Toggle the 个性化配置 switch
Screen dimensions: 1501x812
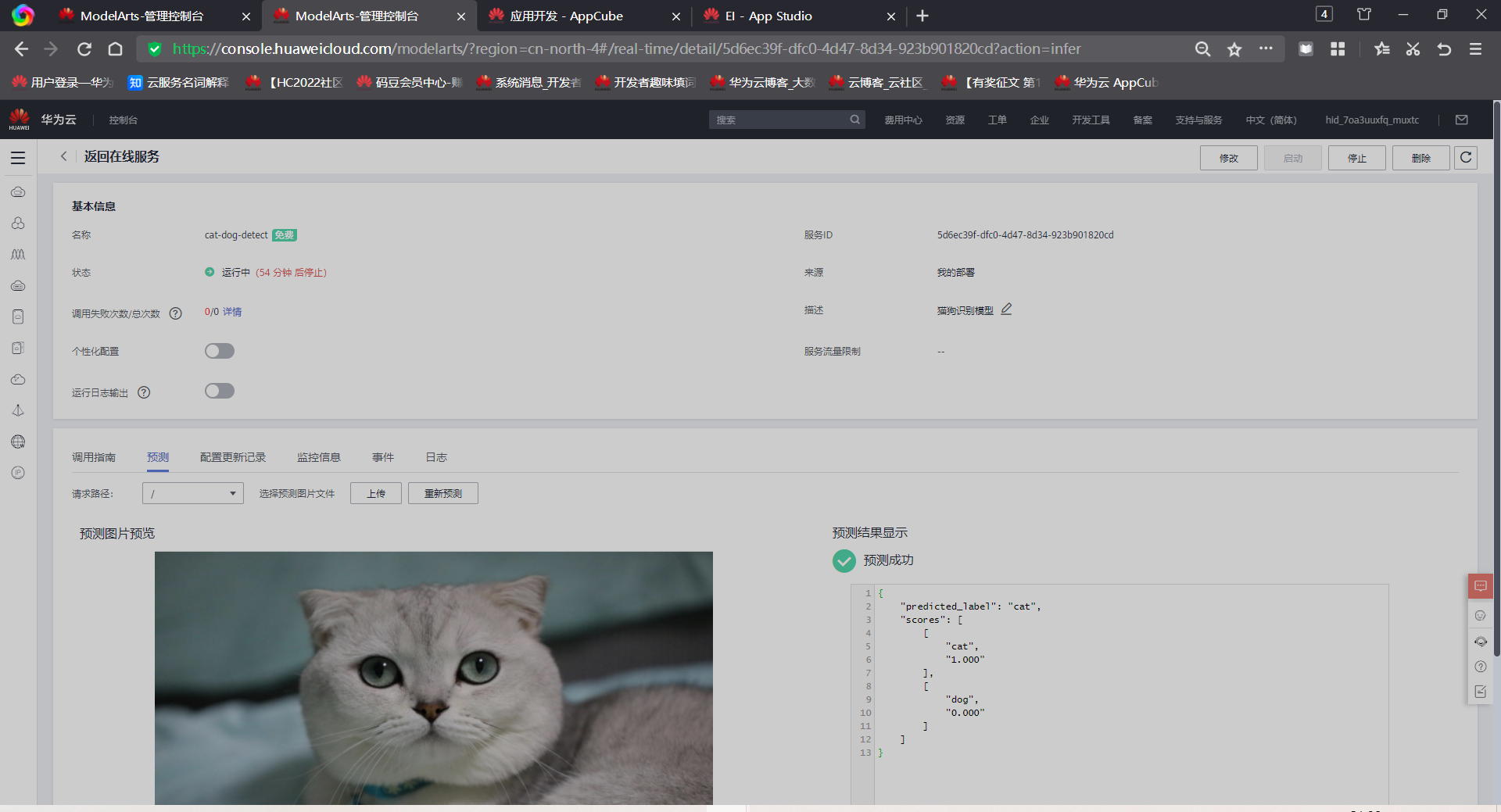[220, 351]
